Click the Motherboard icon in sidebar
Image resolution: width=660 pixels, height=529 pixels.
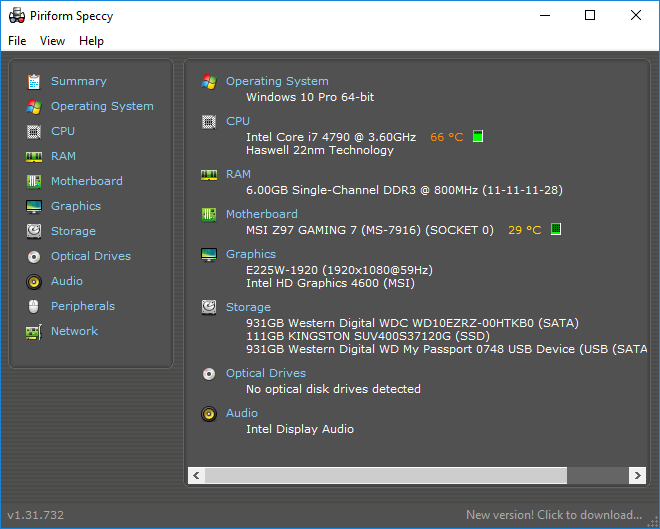(x=34, y=182)
